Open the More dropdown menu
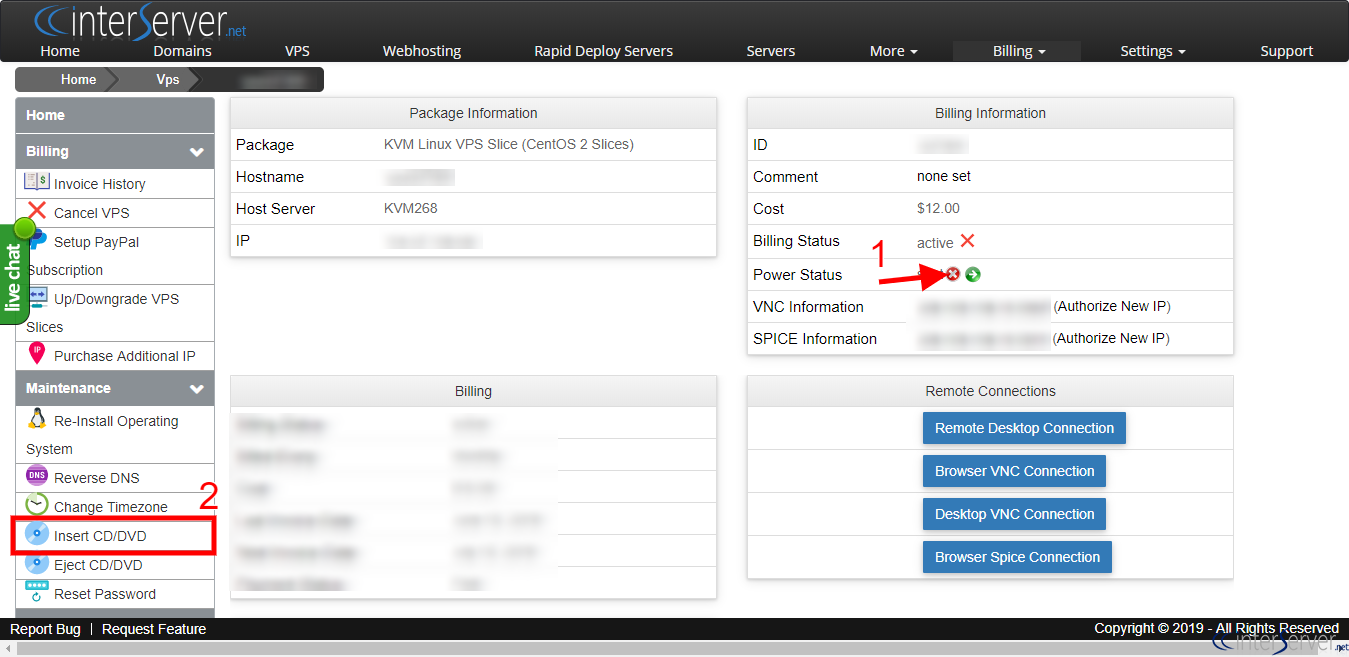Screen dimensions: 1349x657 (x=894, y=51)
